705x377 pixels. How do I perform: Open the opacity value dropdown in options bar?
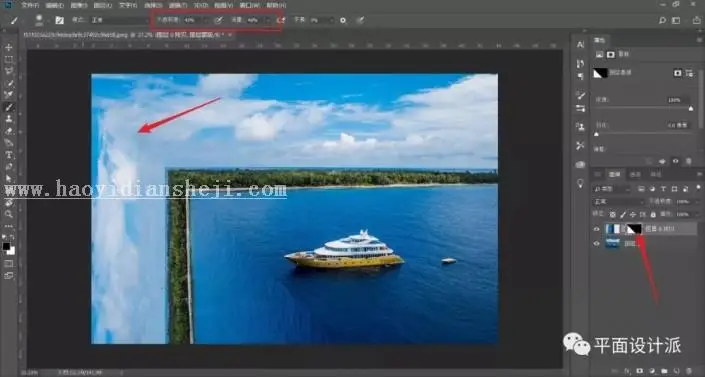(205, 20)
